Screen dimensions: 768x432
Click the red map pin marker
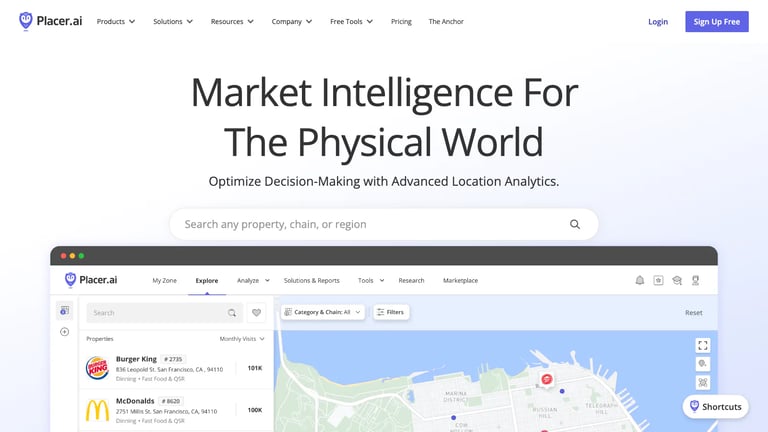coord(547,379)
